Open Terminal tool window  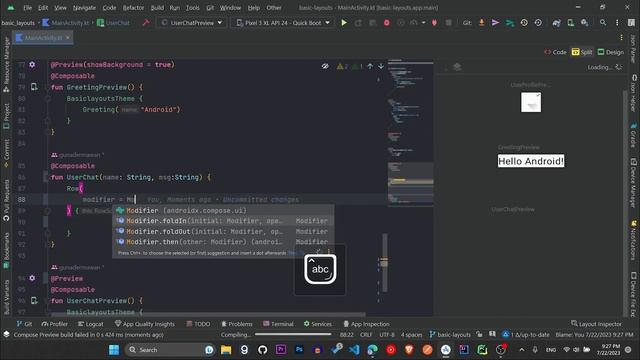tap(278, 324)
